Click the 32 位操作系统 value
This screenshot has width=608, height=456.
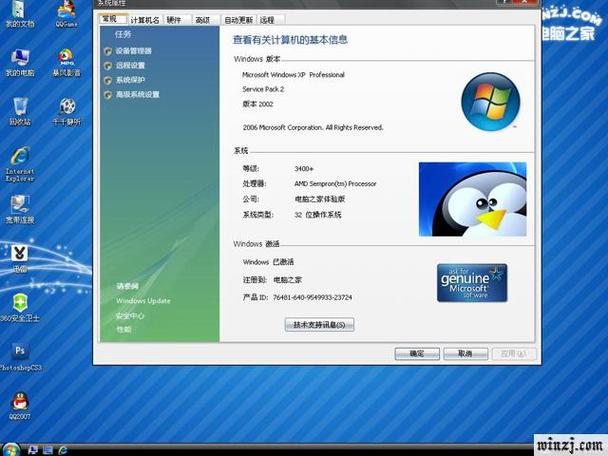(x=318, y=214)
